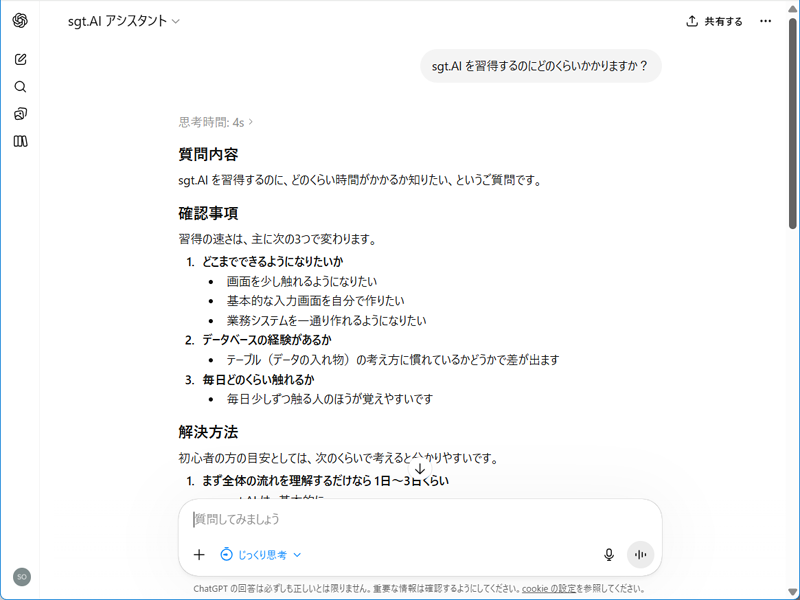
Task: Click the bullet 画面を少し触れるようになりたい
Action: (x=302, y=282)
